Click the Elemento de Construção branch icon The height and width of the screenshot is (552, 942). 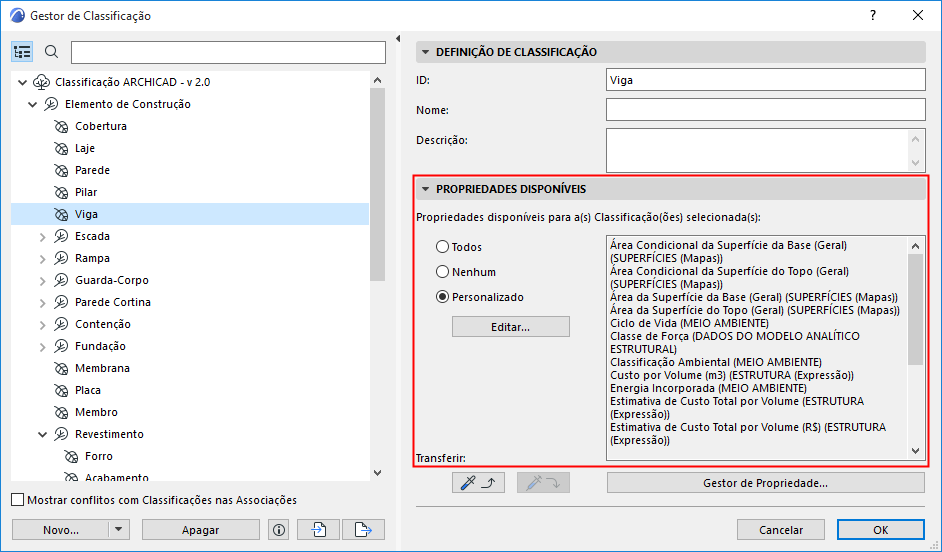coord(51,105)
